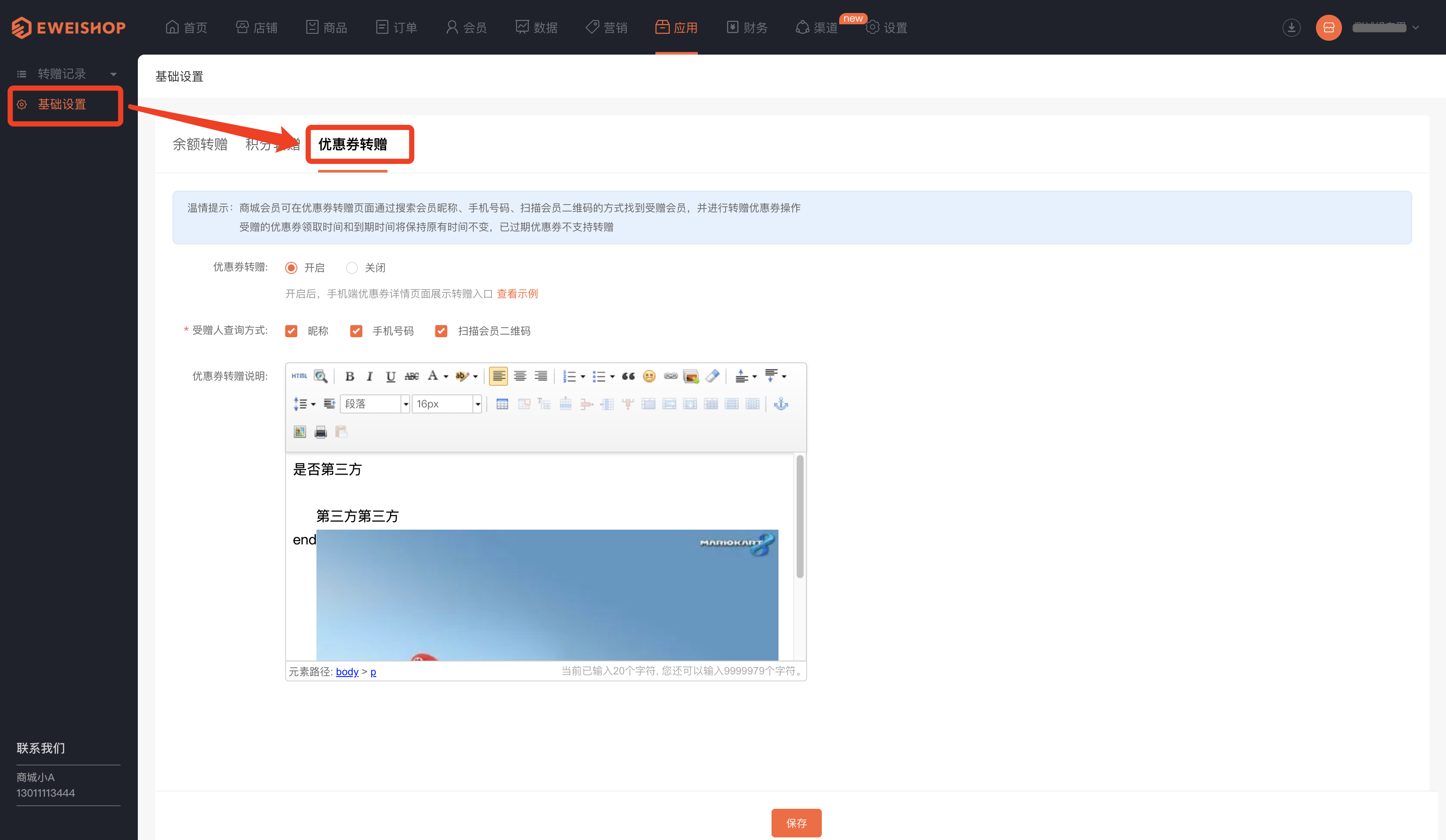Open emoticon picker smiley icon
The image size is (1446, 840).
(x=649, y=376)
